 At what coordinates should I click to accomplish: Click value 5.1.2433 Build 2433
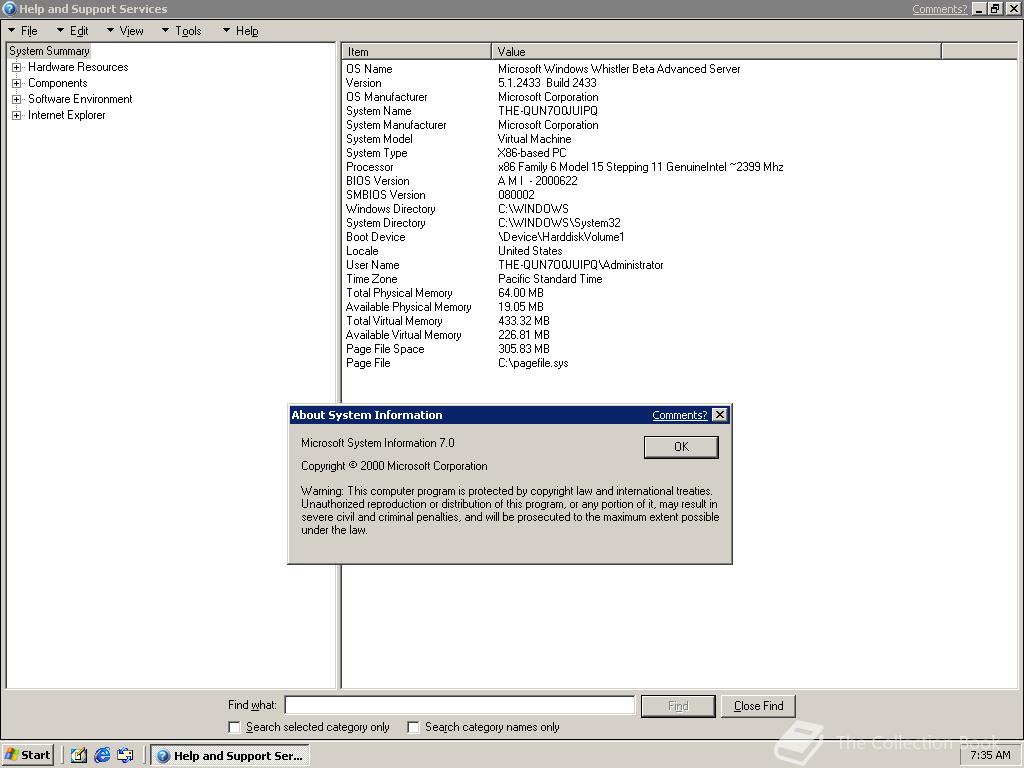547,83
